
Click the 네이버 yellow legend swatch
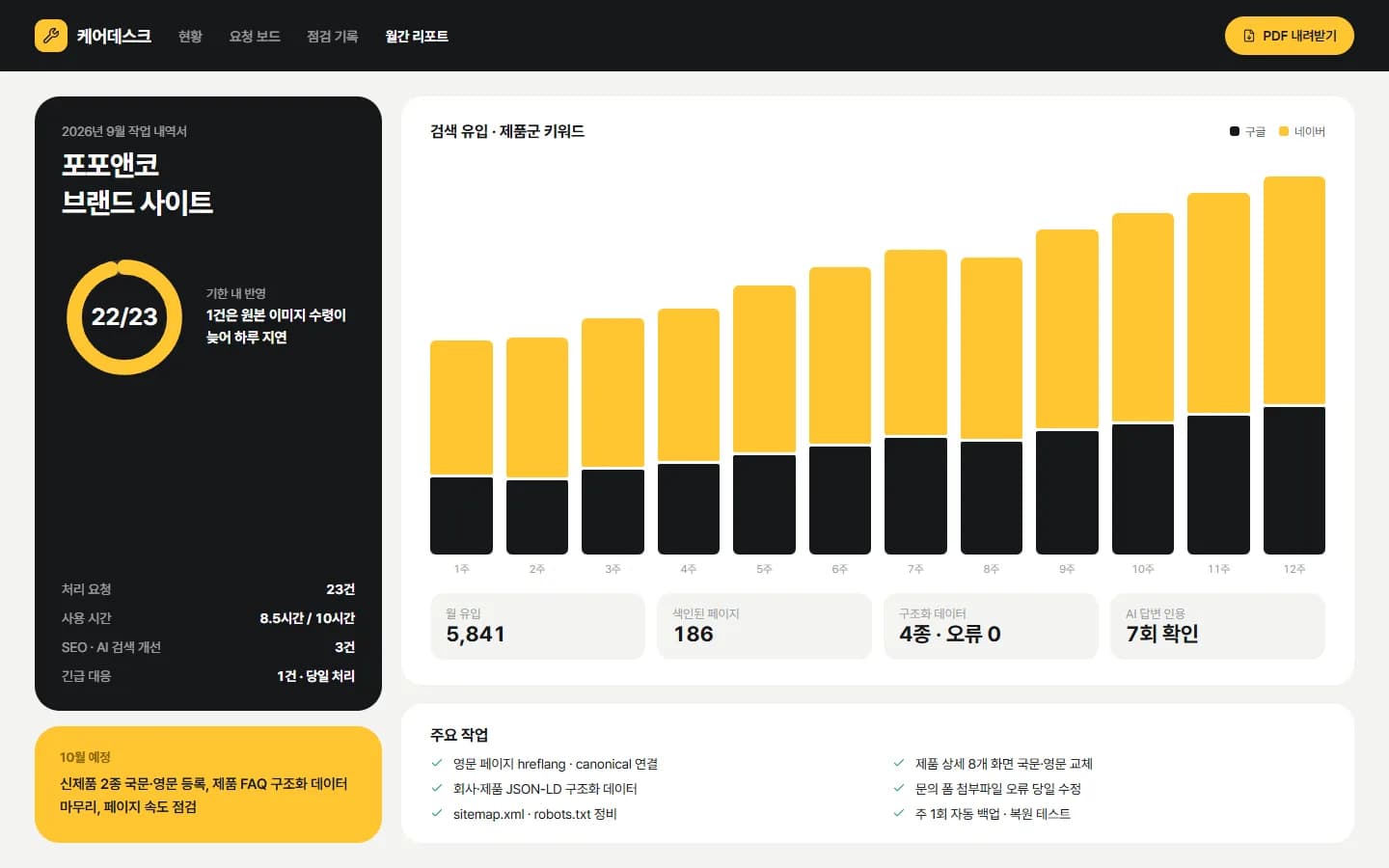click(1284, 131)
